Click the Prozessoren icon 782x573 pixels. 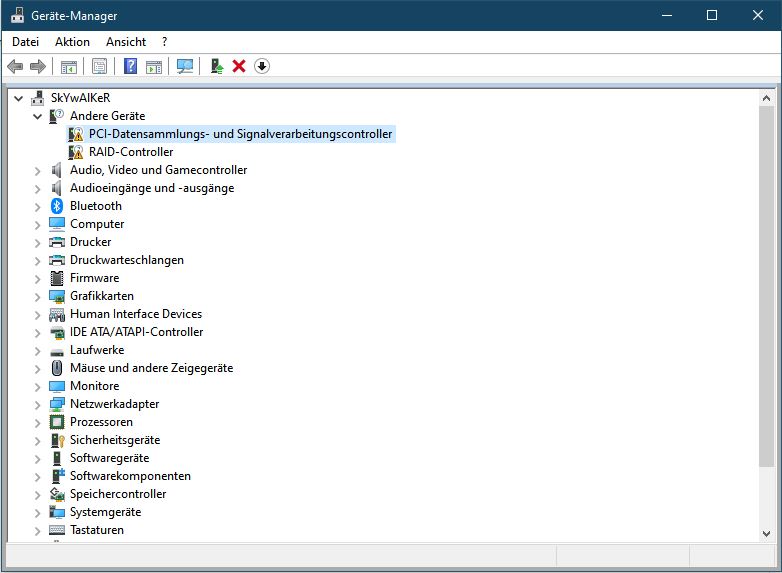pyautogui.click(x=57, y=422)
